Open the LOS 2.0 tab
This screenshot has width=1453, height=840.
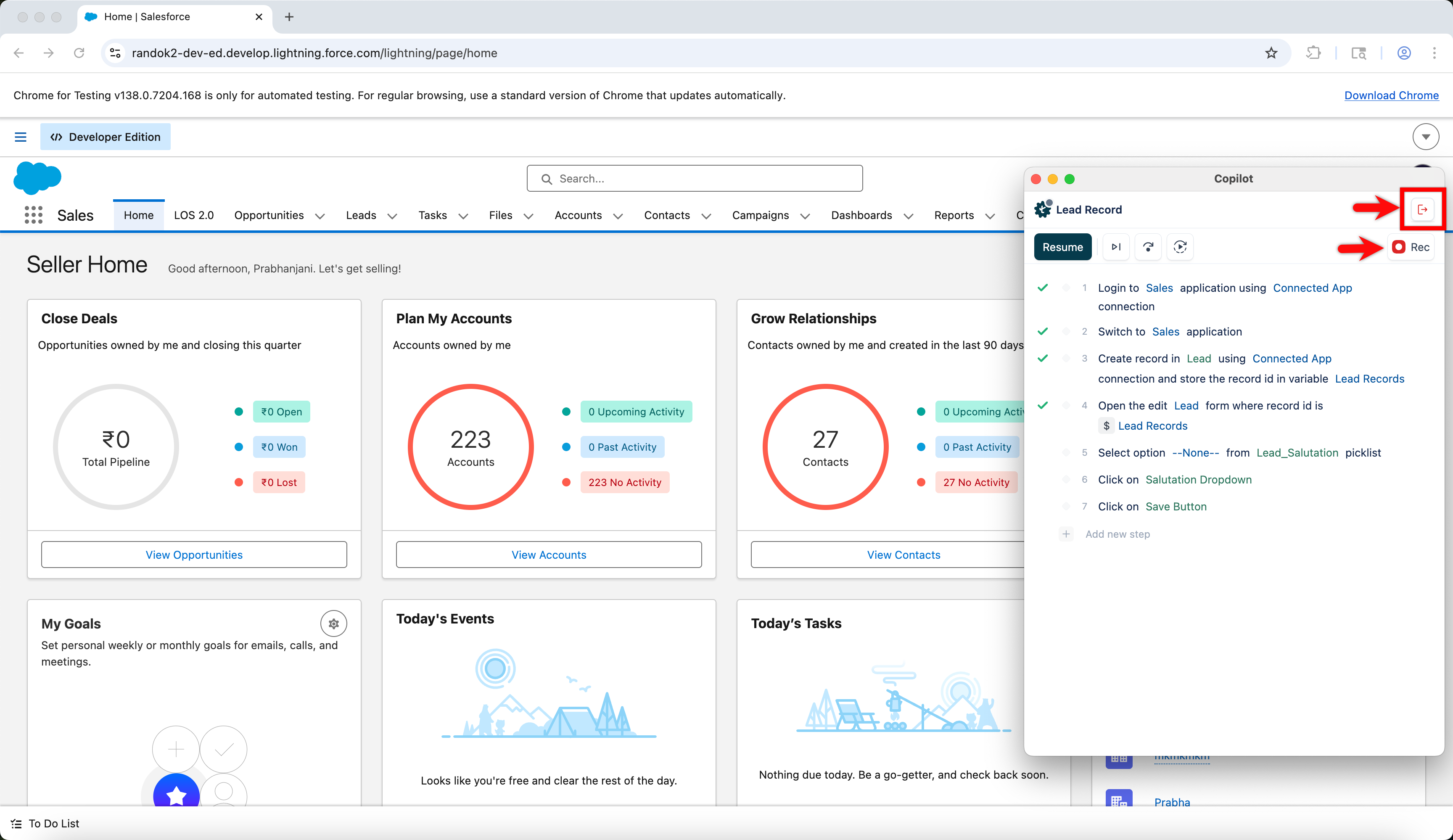(194, 215)
